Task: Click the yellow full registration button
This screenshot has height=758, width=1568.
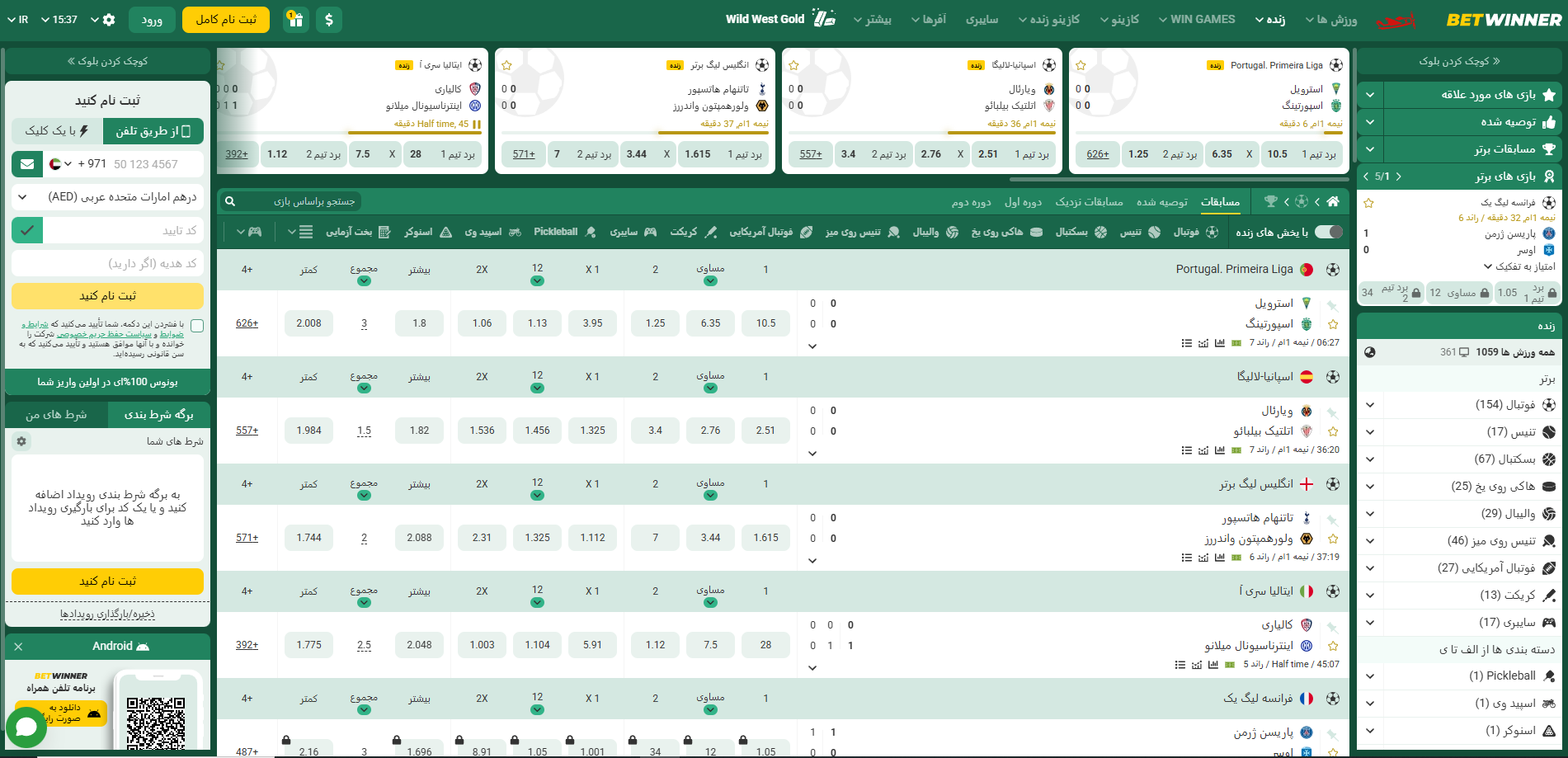Action: 226,19
